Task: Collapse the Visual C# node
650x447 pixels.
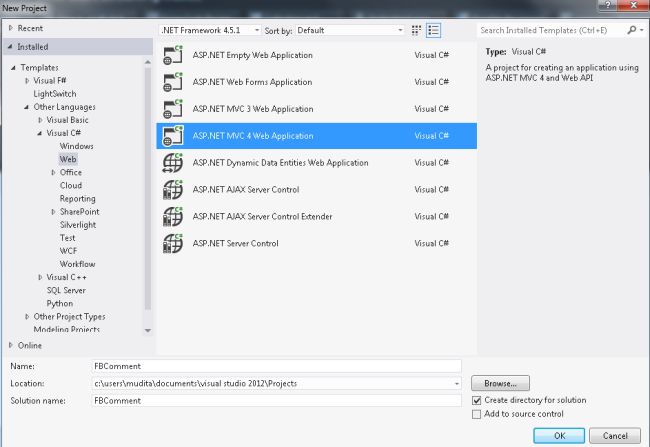Action: (40, 134)
